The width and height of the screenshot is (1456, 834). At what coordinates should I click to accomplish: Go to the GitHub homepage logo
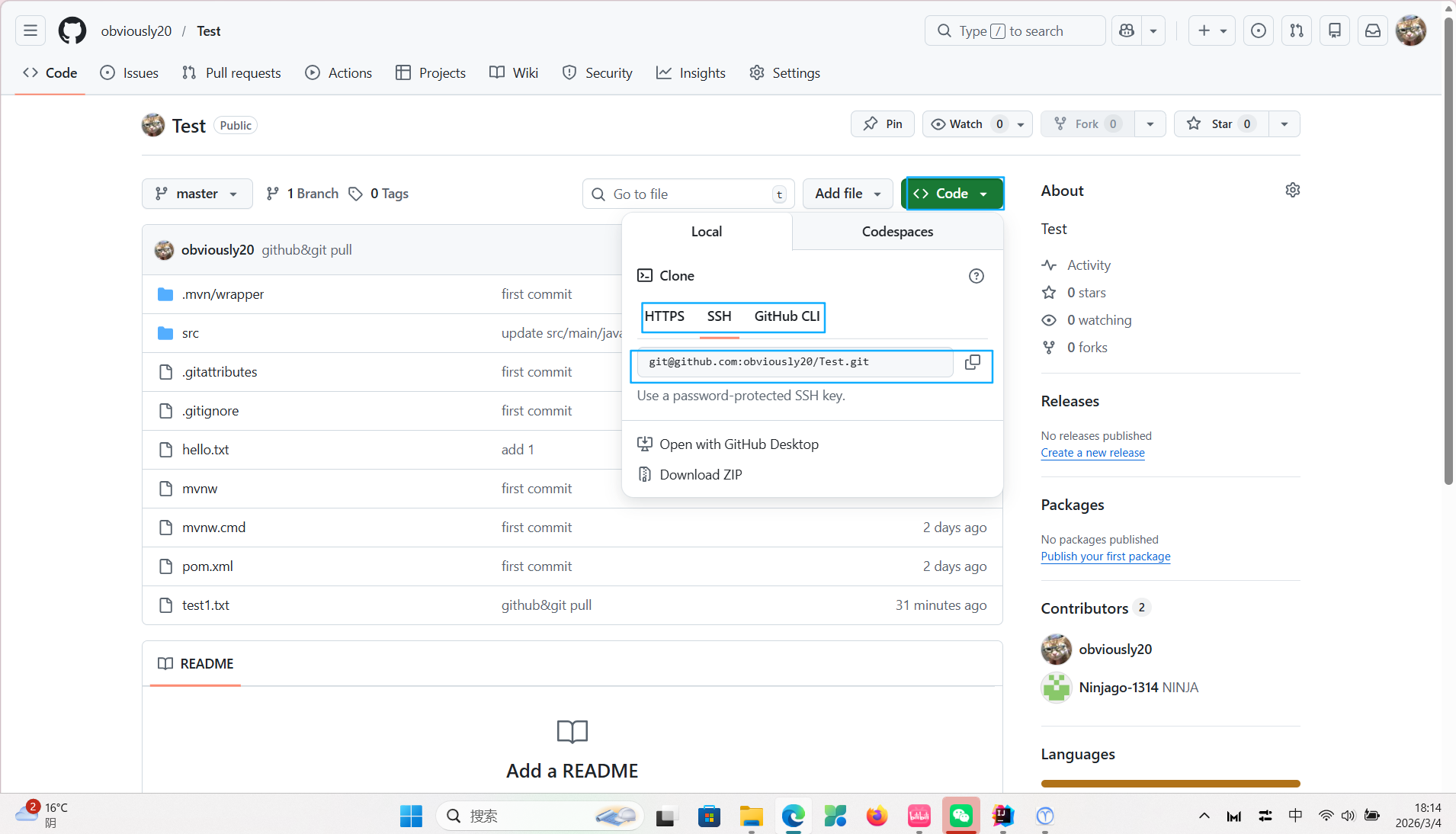pos(72,30)
